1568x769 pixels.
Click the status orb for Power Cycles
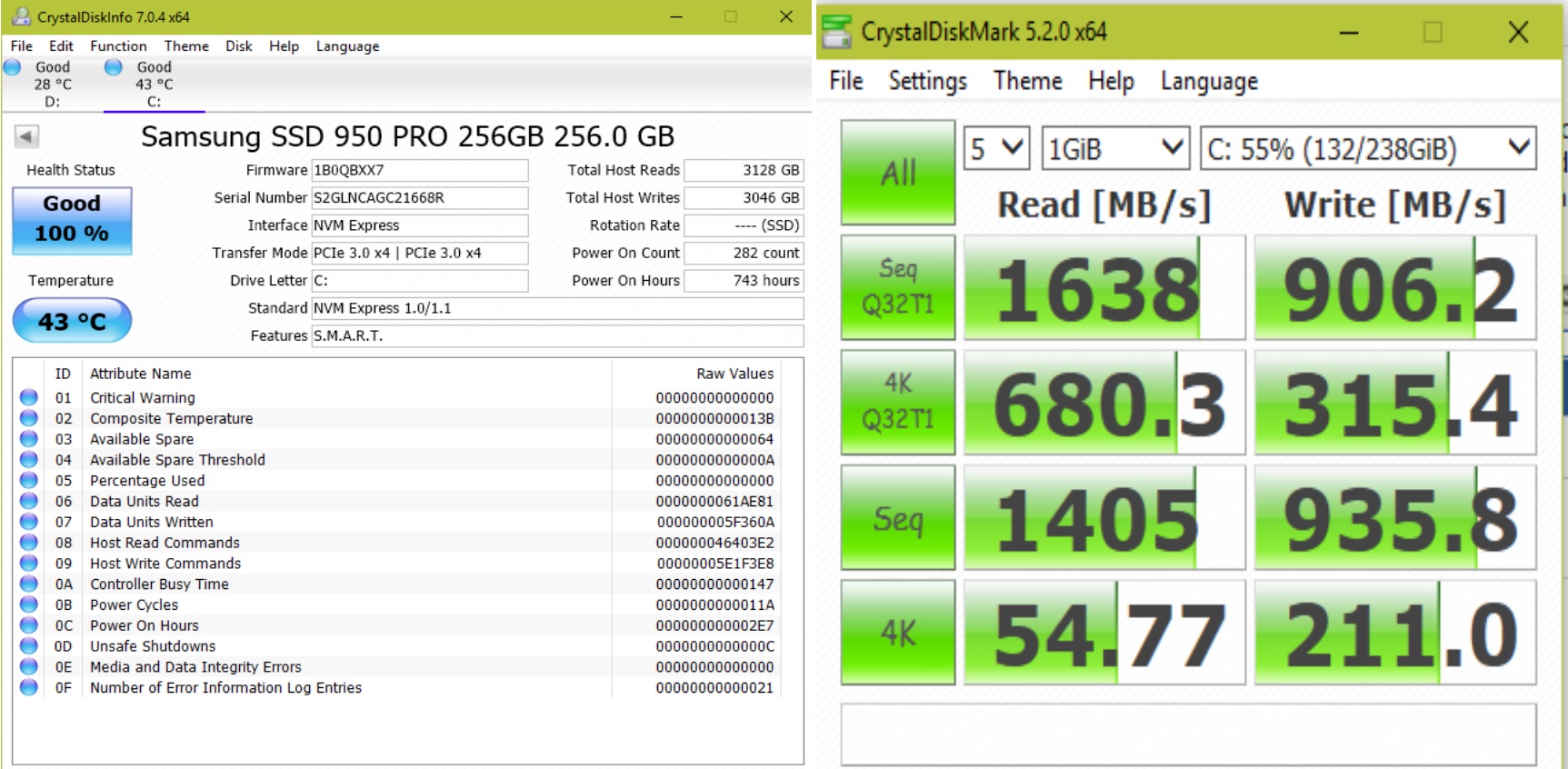coord(29,604)
